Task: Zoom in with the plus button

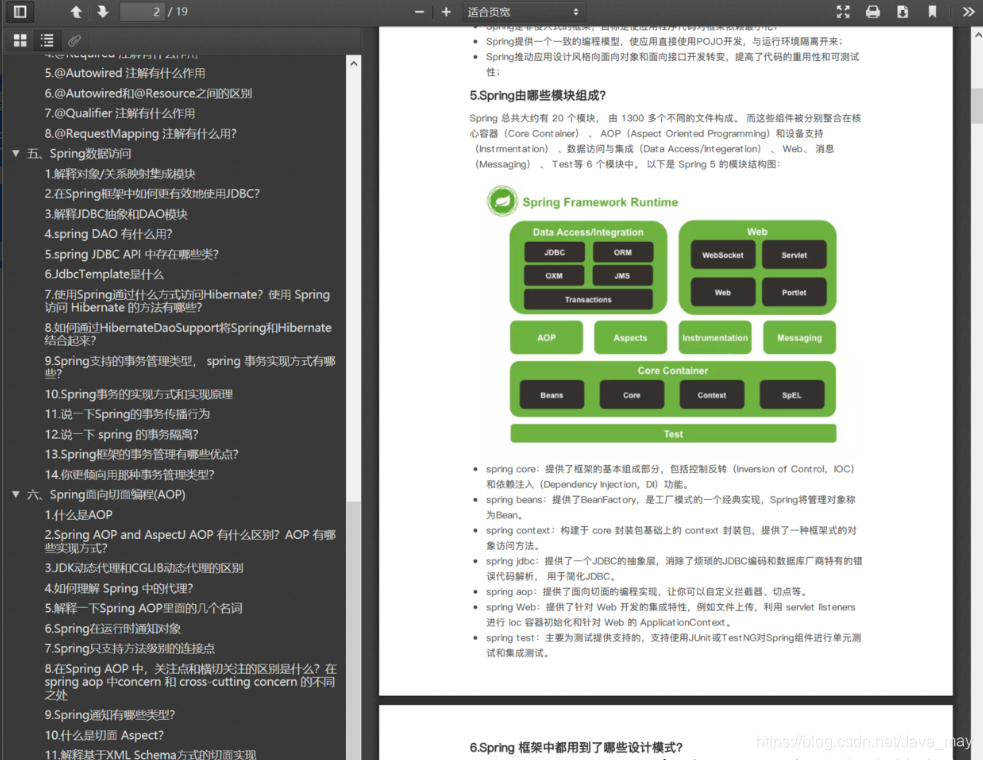Action: tap(446, 12)
